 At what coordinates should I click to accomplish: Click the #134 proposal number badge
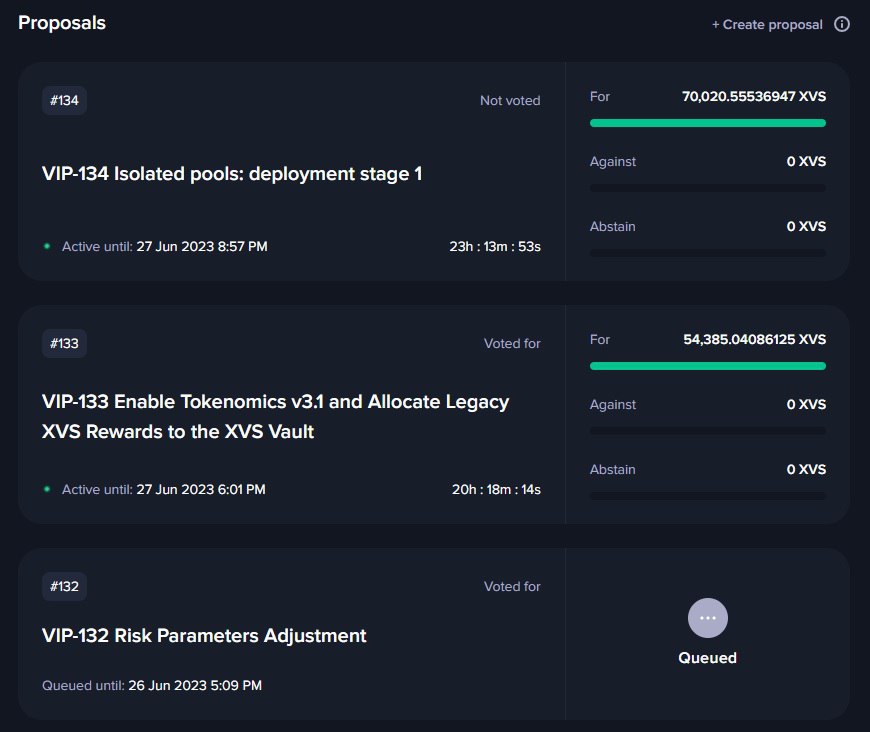64,100
